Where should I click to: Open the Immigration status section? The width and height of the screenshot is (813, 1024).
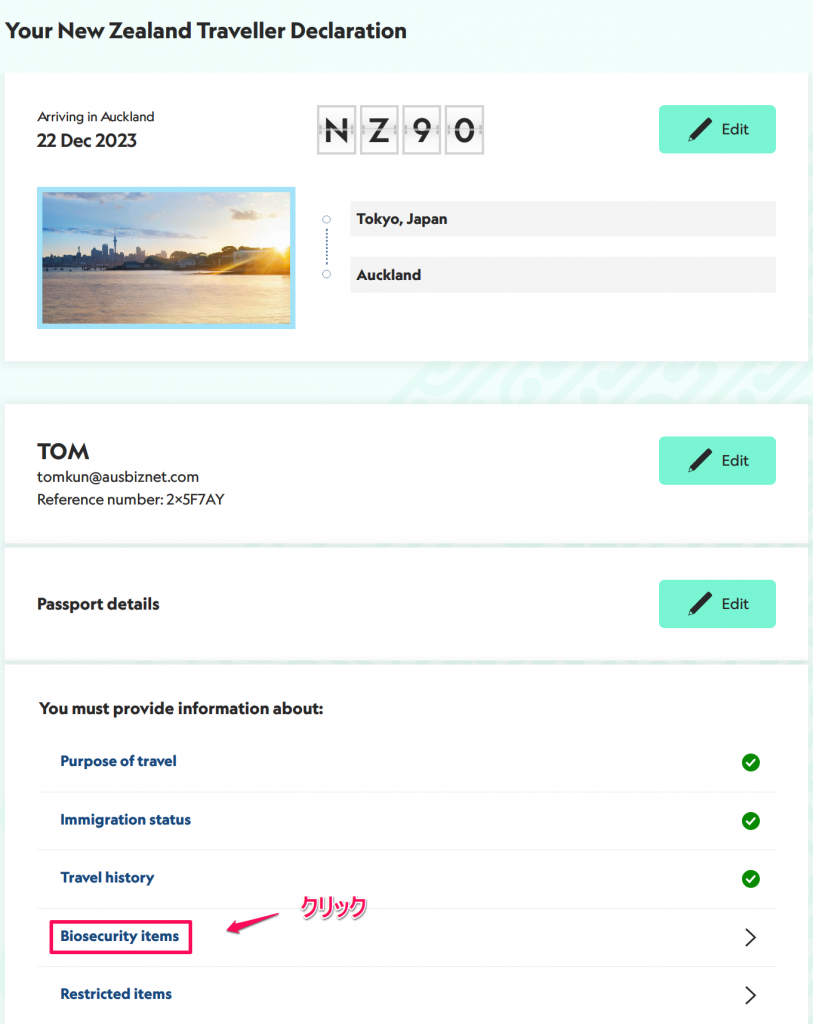(125, 820)
